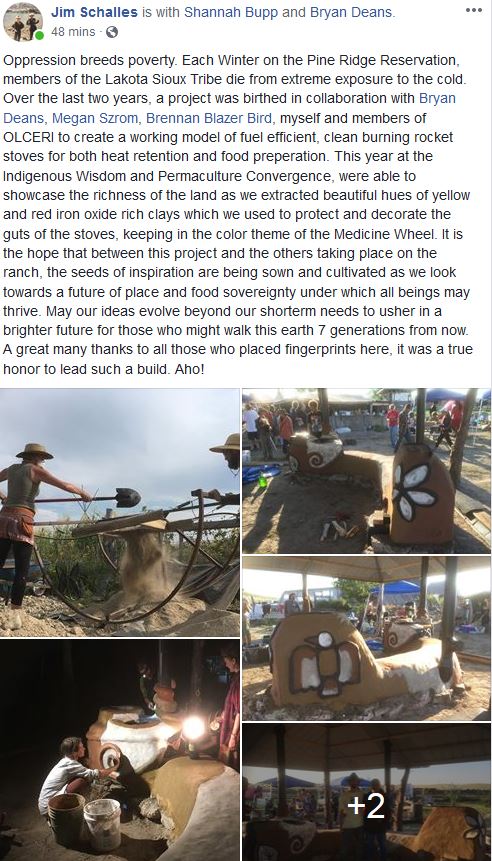Click the post body text paragraph

pyautogui.click(x=238, y=215)
